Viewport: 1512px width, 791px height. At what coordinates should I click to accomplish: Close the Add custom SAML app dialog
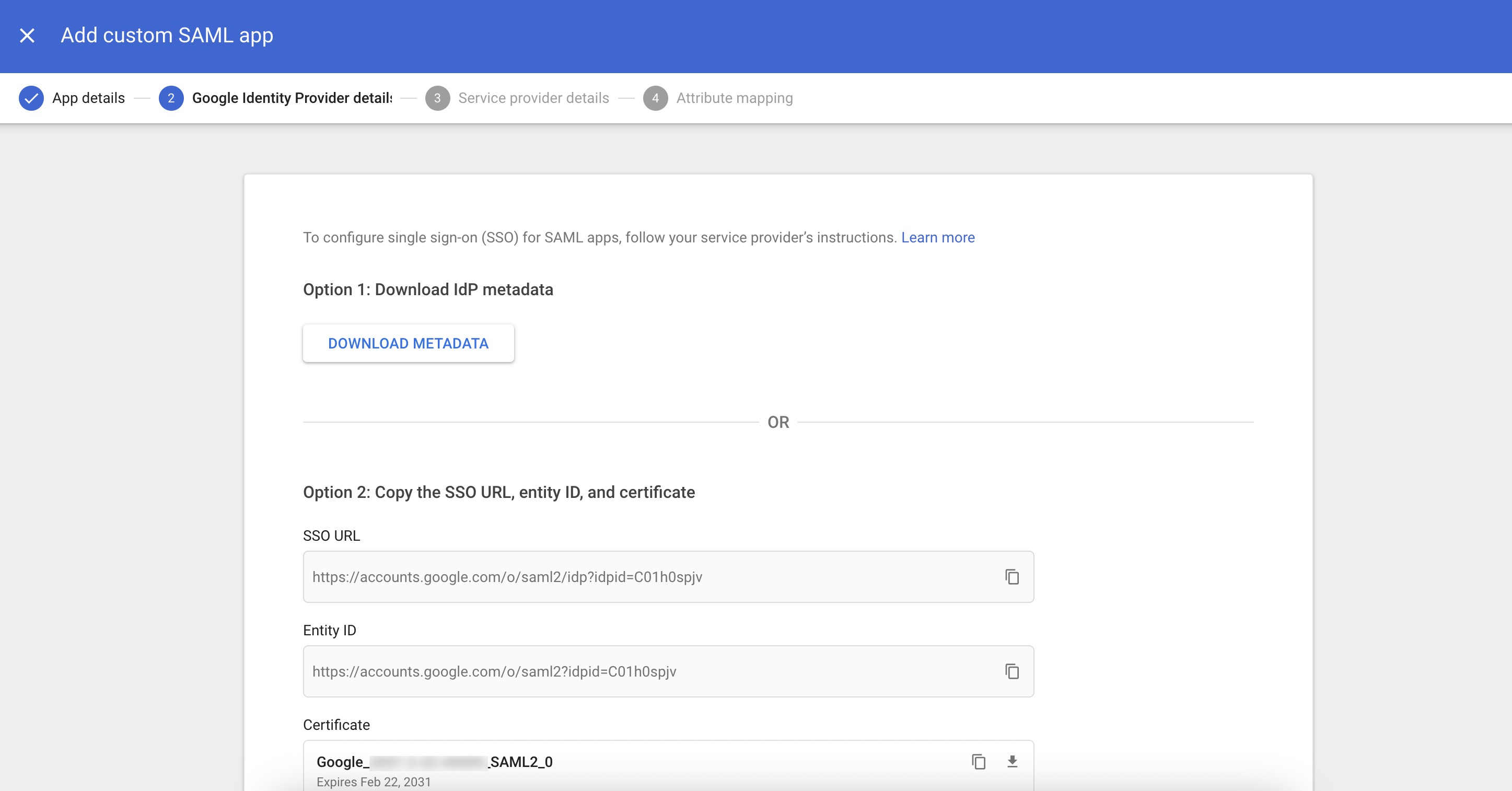pyautogui.click(x=27, y=36)
